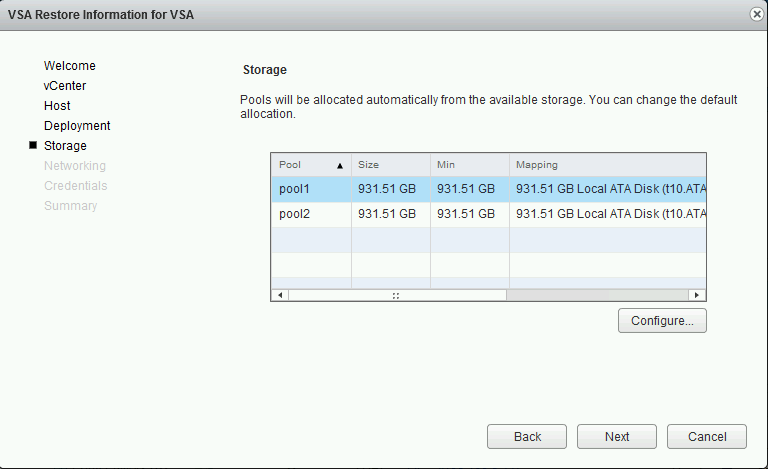Screen dimensions: 768x469
Task: Go to the Welcome wizard step
Action: point(70,66)
